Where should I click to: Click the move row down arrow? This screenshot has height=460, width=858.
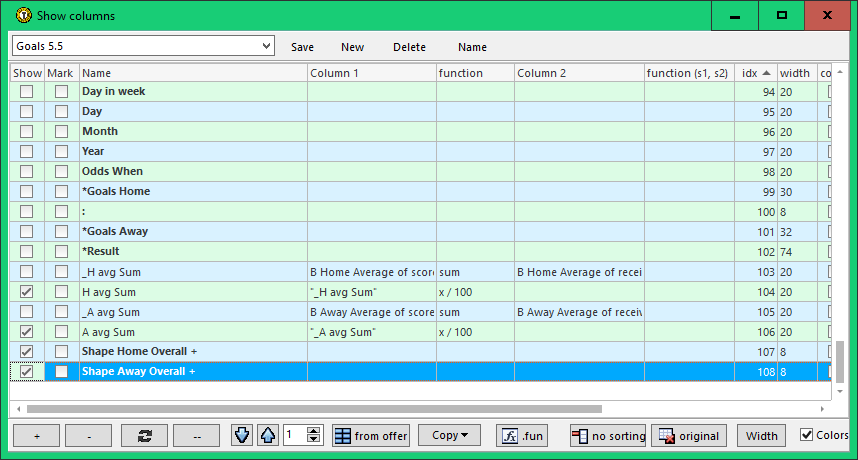[242, 436]
